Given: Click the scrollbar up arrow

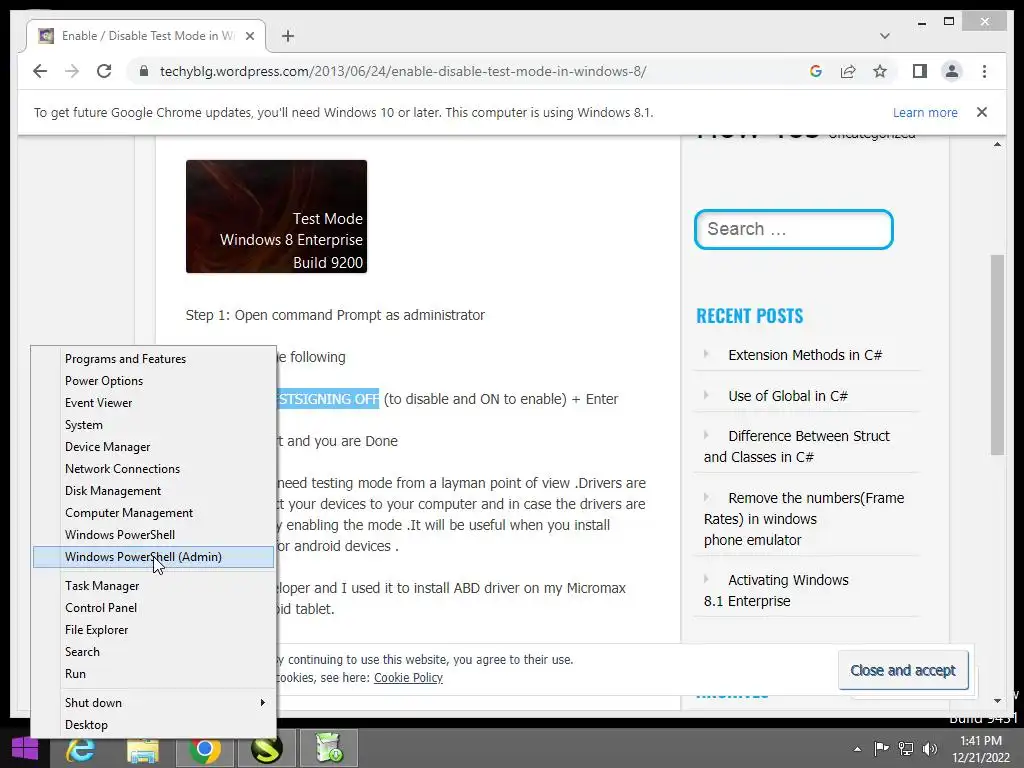Looking at the screenshot, I should tap(997, 144).
